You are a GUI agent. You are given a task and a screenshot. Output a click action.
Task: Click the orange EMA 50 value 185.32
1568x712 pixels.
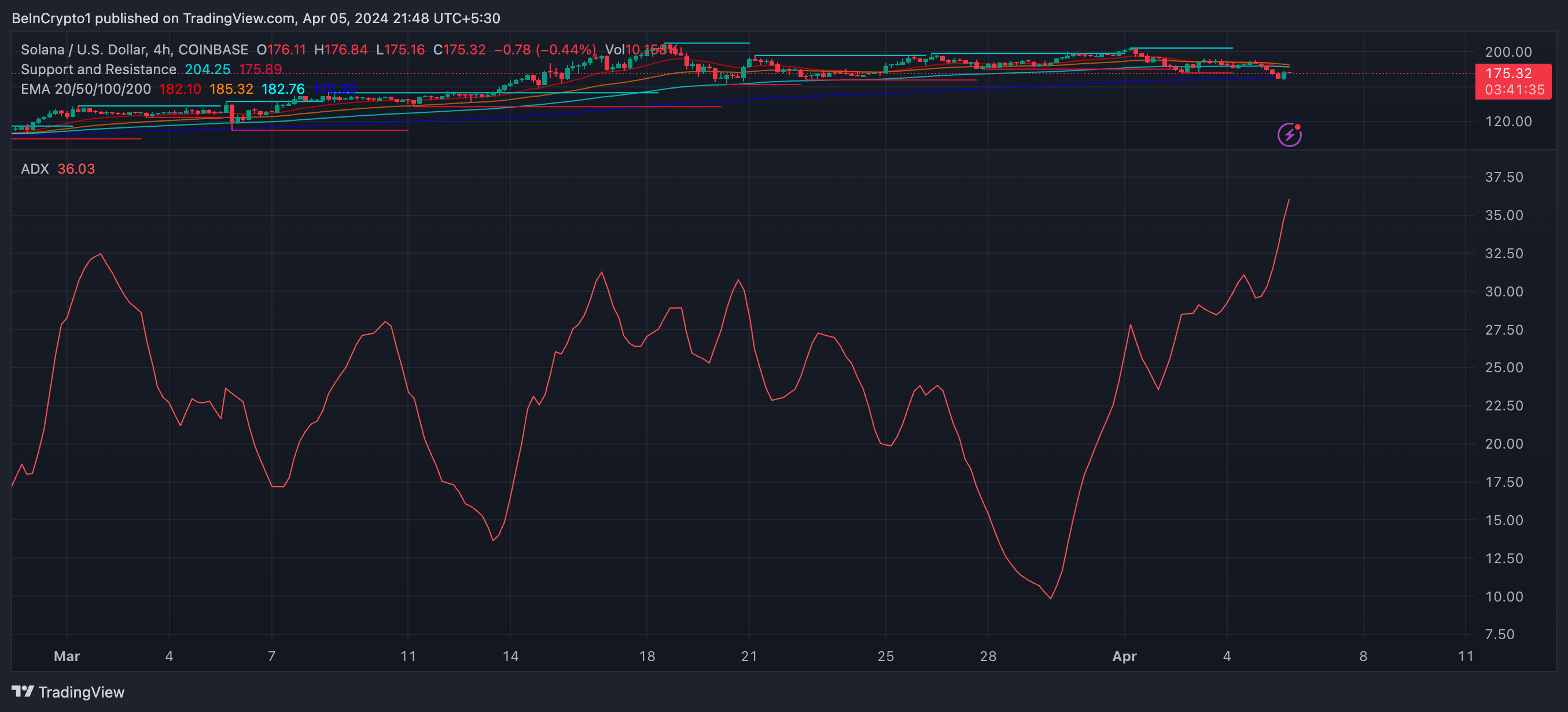[x=231, y=89]
